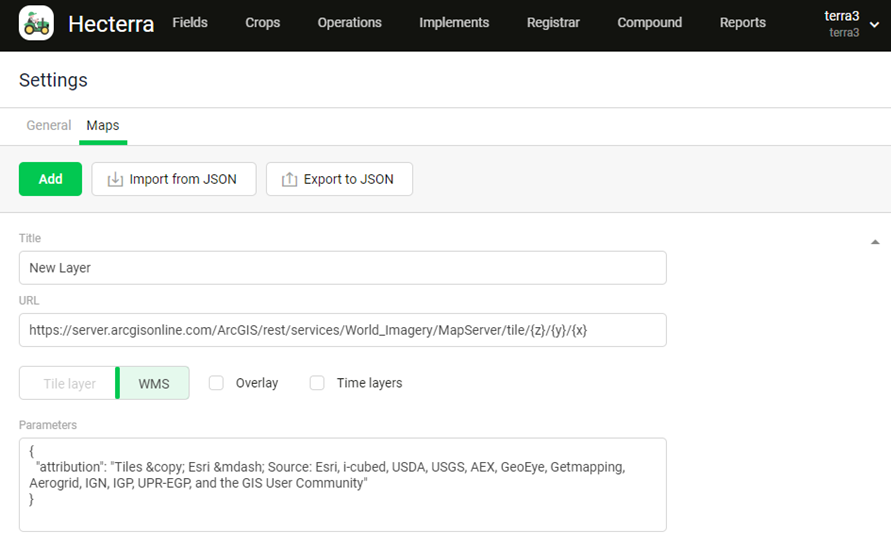Toggle the Time layers checkbox
Viewport: 891px width, 548px height.
point(317,383)
